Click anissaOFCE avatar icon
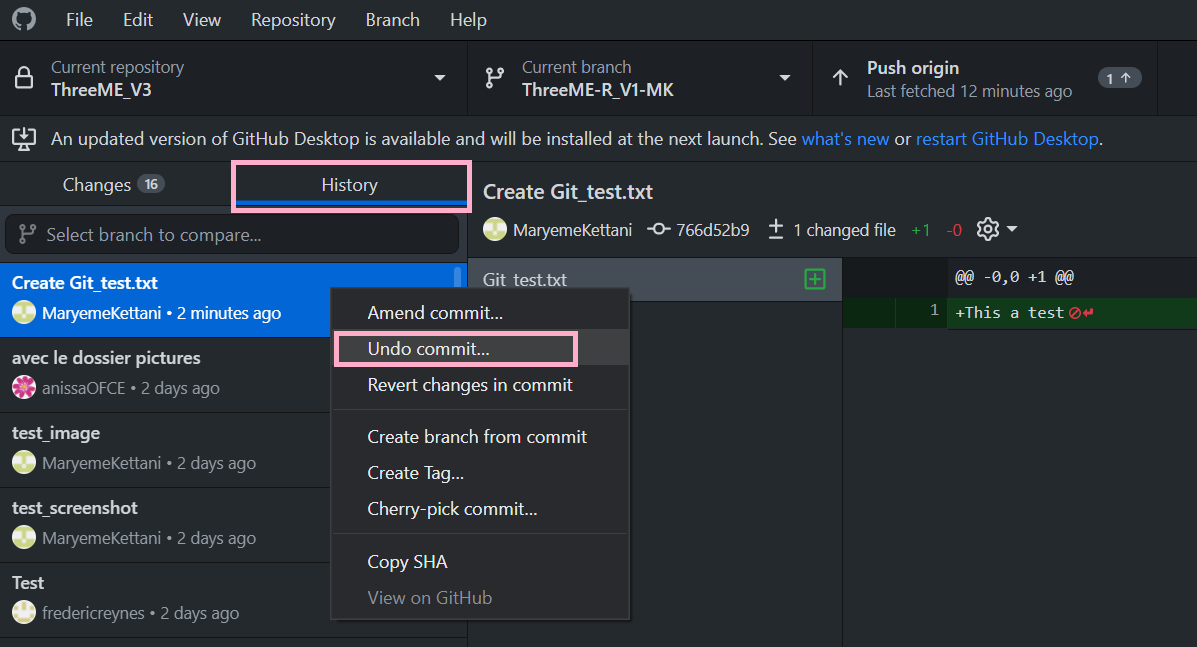This screenshot has width=1197, height=647. pos(24,388)
